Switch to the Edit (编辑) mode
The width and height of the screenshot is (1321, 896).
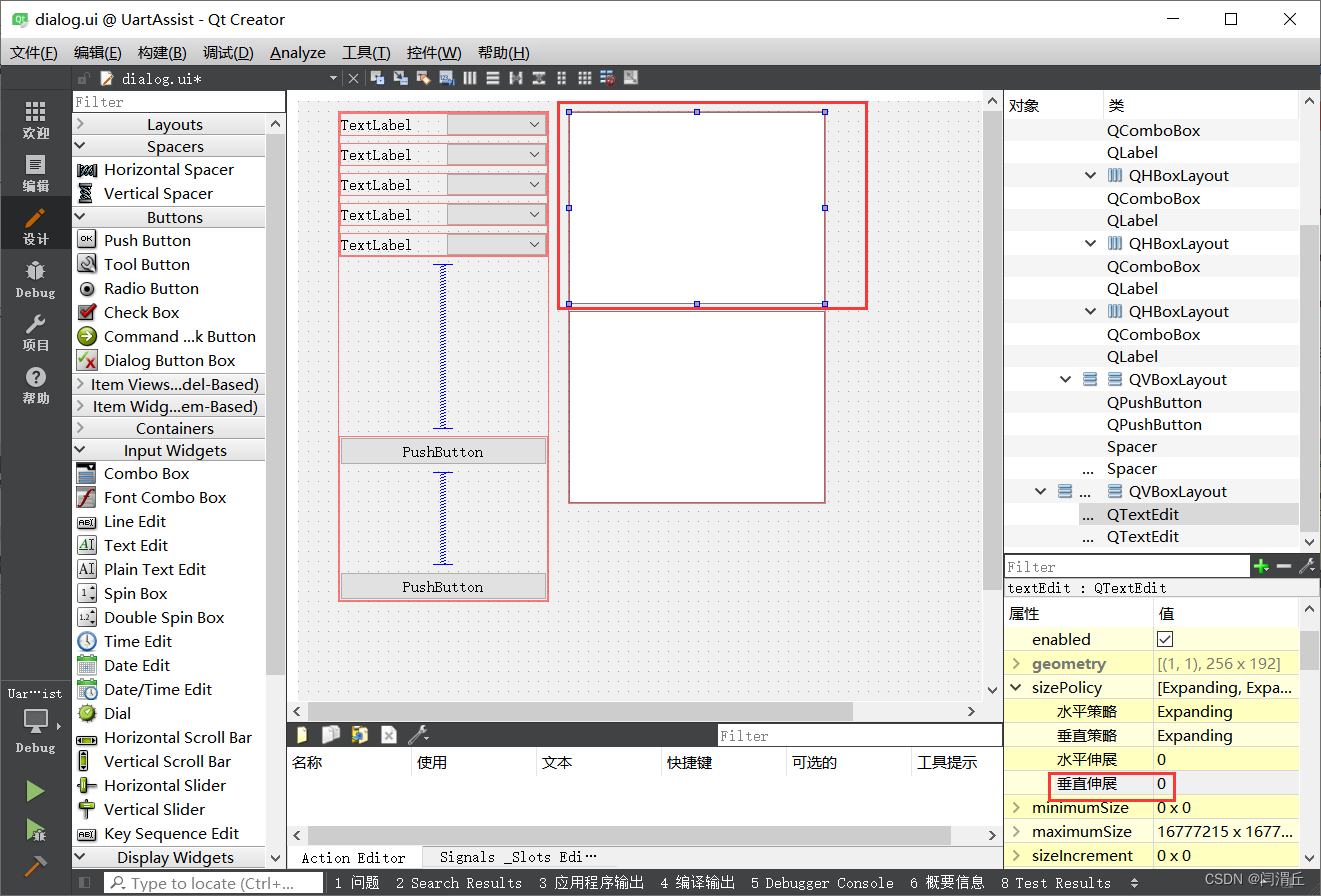pyautogui.click(x=36, y=173)
